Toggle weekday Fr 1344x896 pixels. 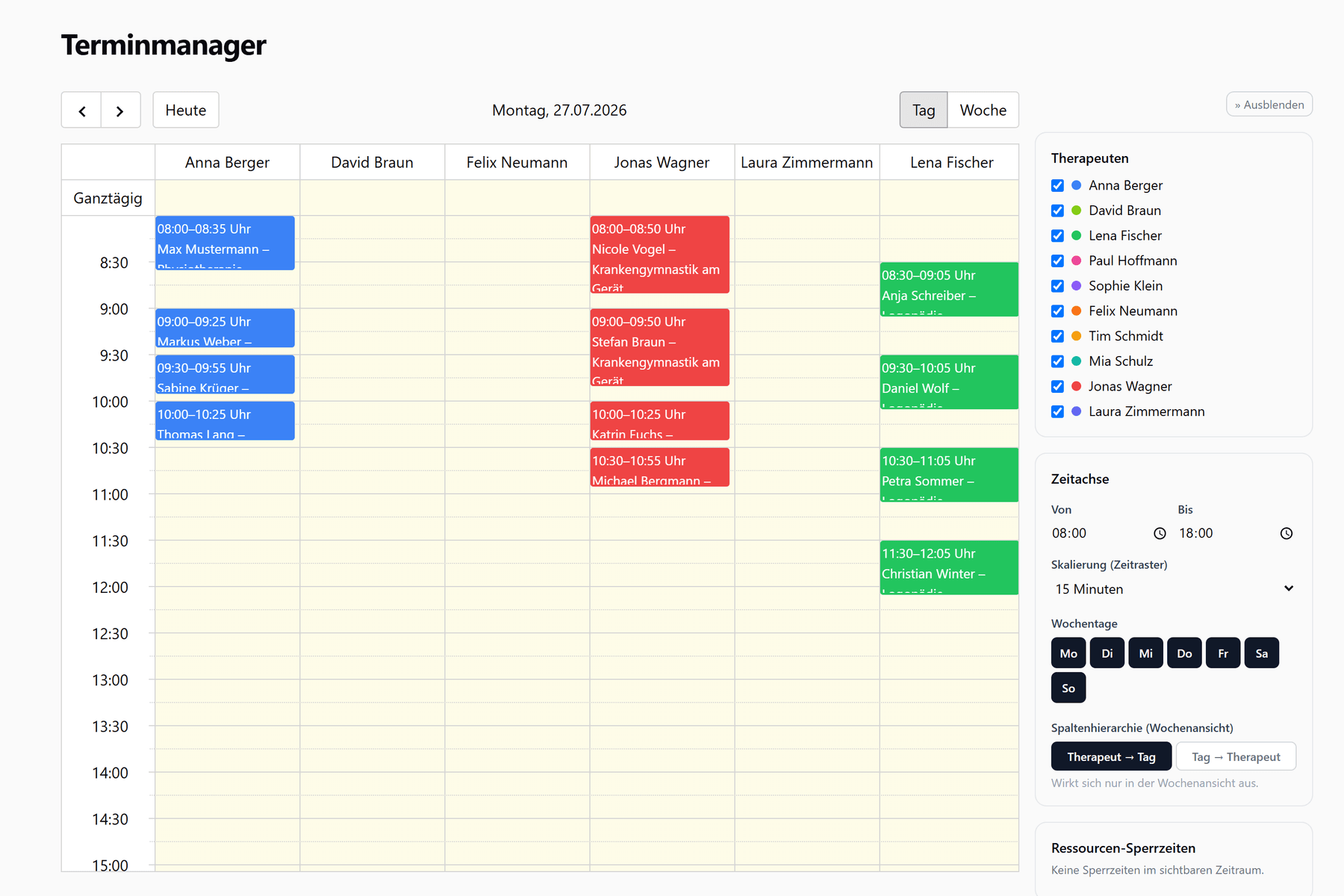1223,653
